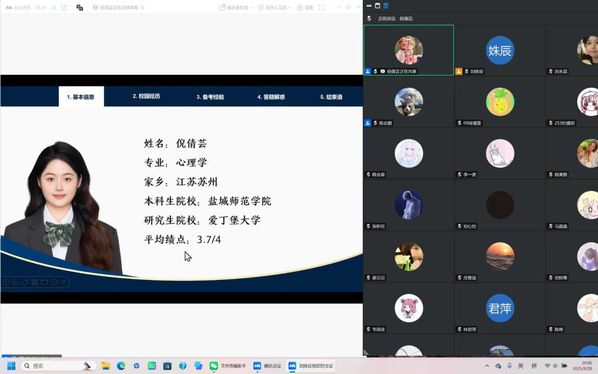Expand the 演讲者布局 layout dropdown
This screenshot has height=374, width=598.
(236, 8)
